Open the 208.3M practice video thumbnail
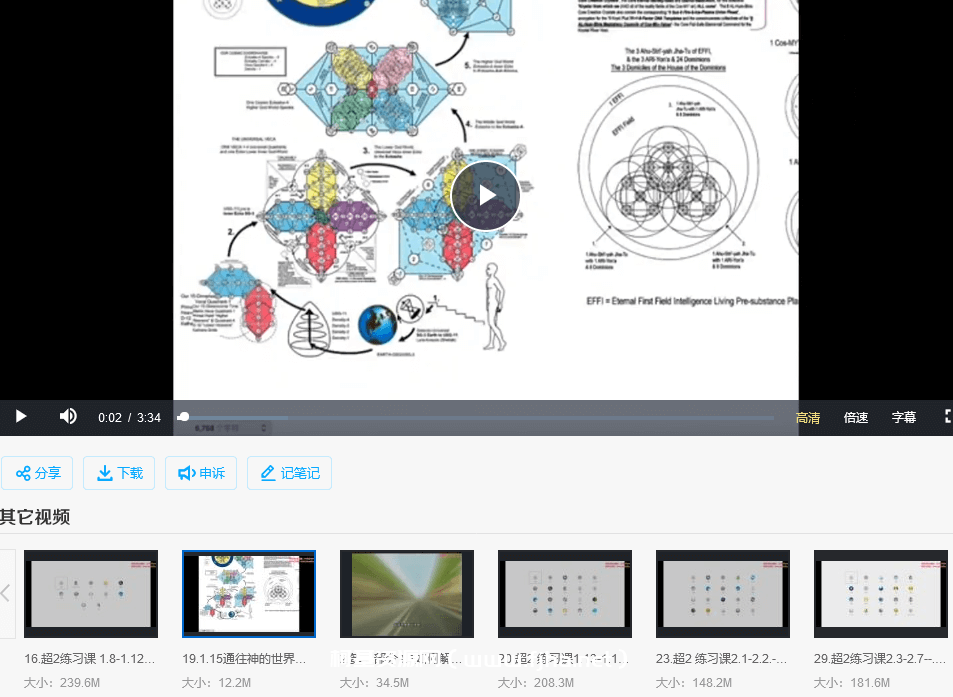 [565, 594]
